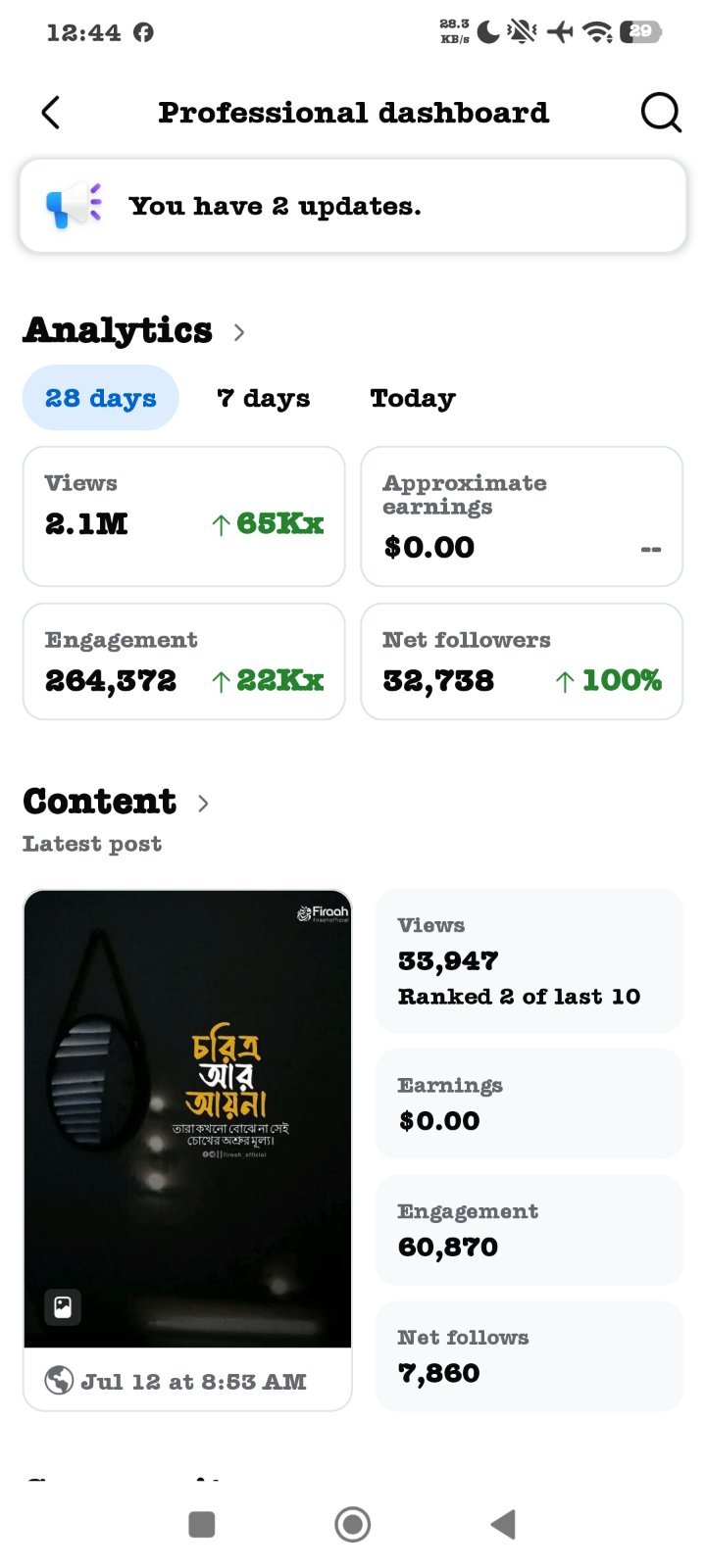Open Engagement 264,372 card
Viewport: 706px width, 1568px height.
184,661
